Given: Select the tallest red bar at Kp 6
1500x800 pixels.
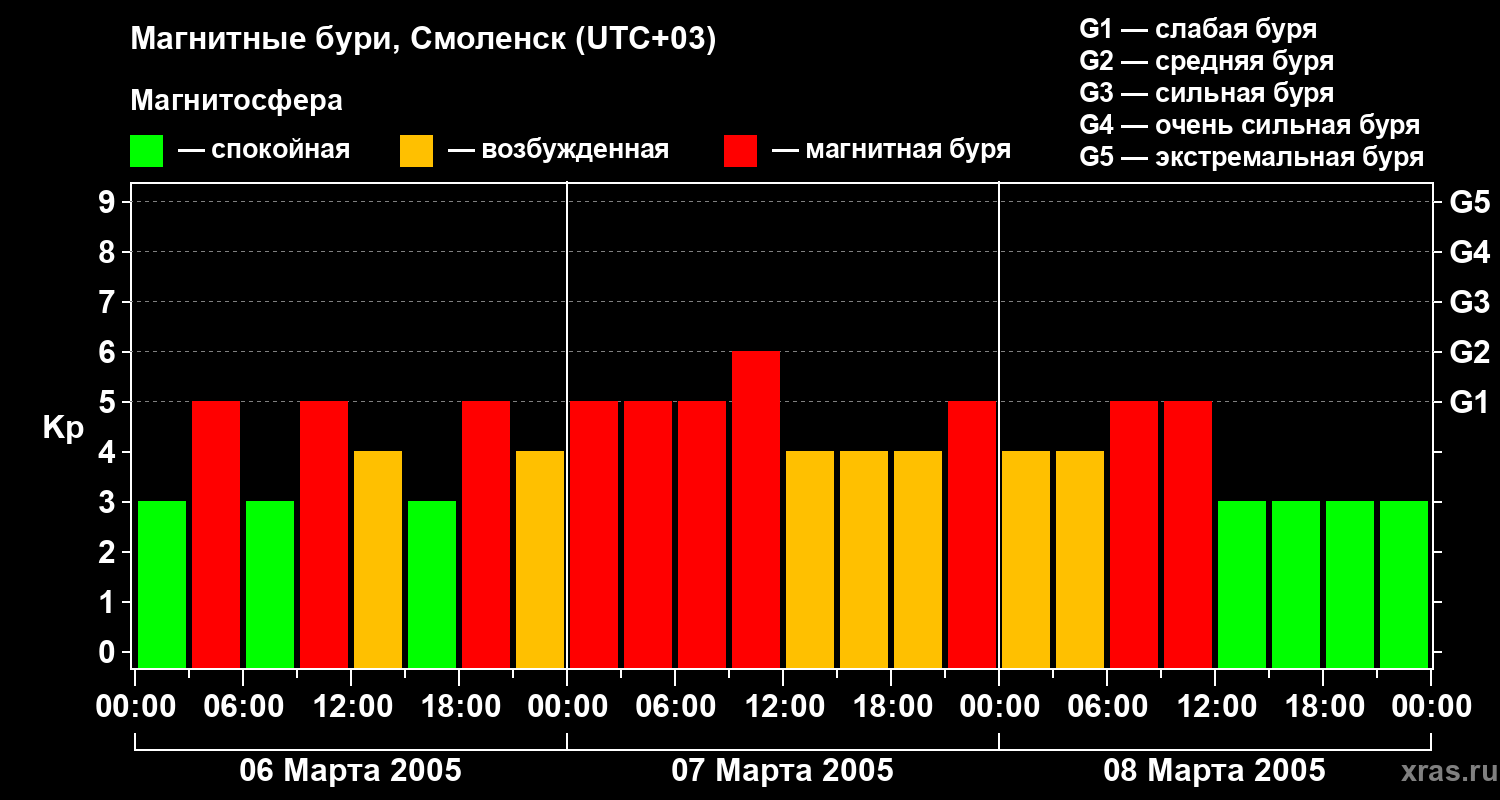Looking at the screenshot, I should (756, 510).
